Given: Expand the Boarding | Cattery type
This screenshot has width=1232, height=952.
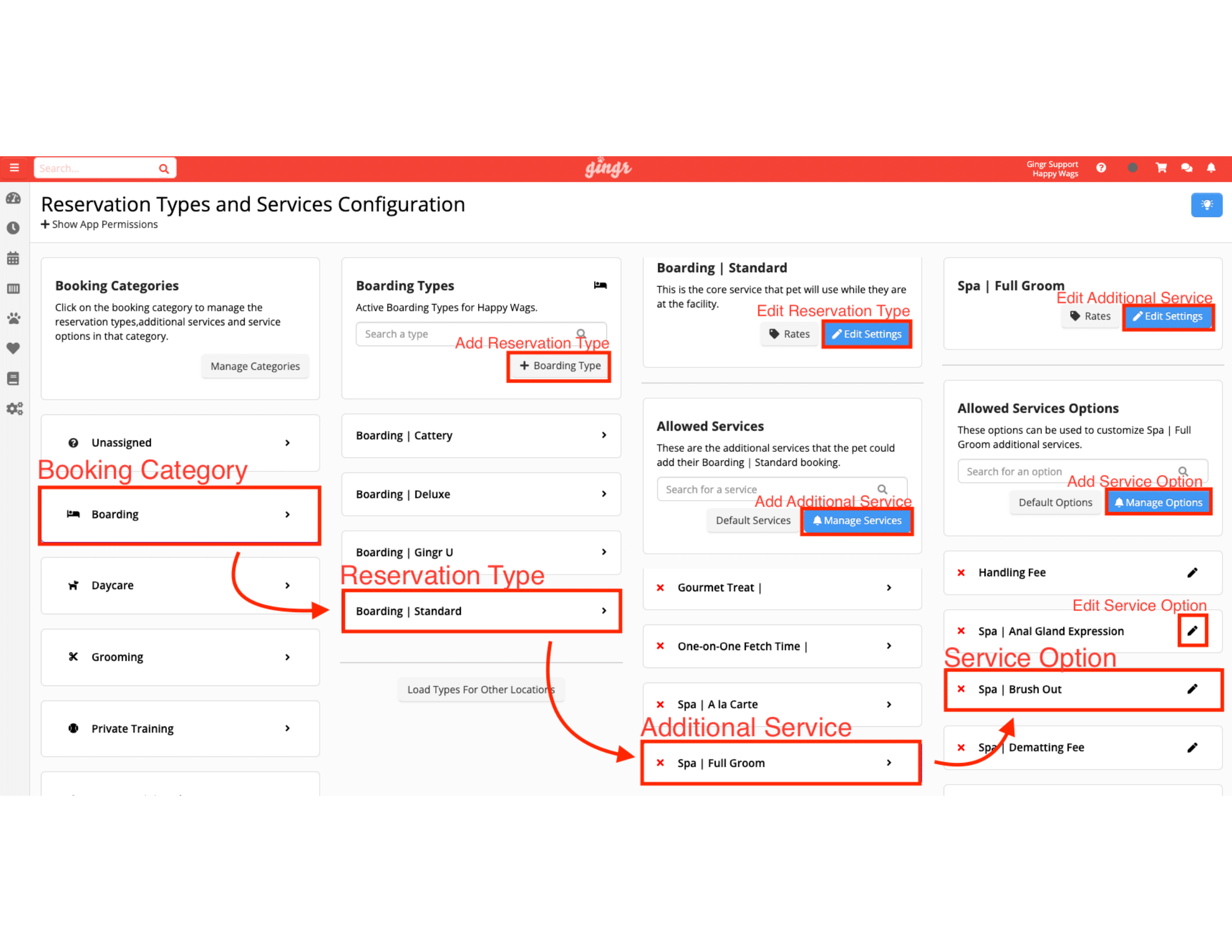Looking at the screenshot, I should (481, 435).
